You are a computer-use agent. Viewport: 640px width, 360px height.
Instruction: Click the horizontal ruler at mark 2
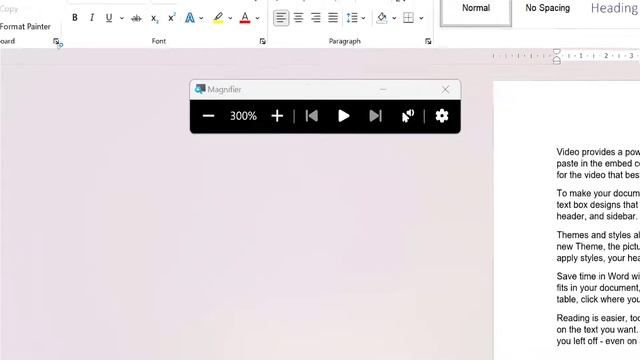tap(606, 56)
